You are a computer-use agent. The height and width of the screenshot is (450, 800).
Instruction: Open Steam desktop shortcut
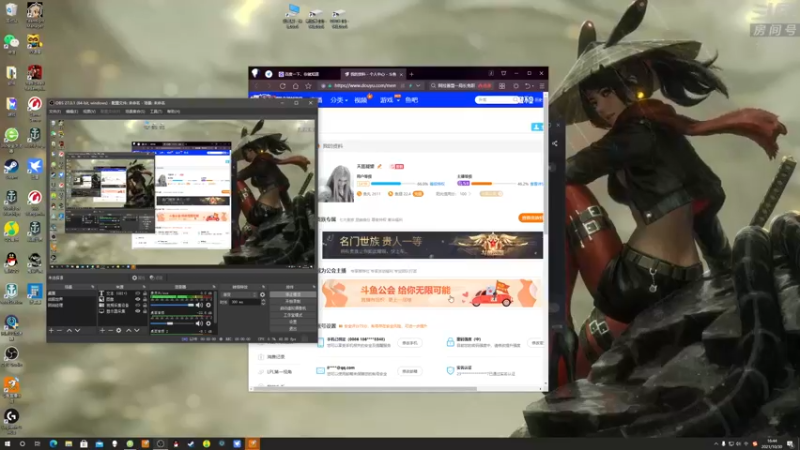click(x=11, y=169)
